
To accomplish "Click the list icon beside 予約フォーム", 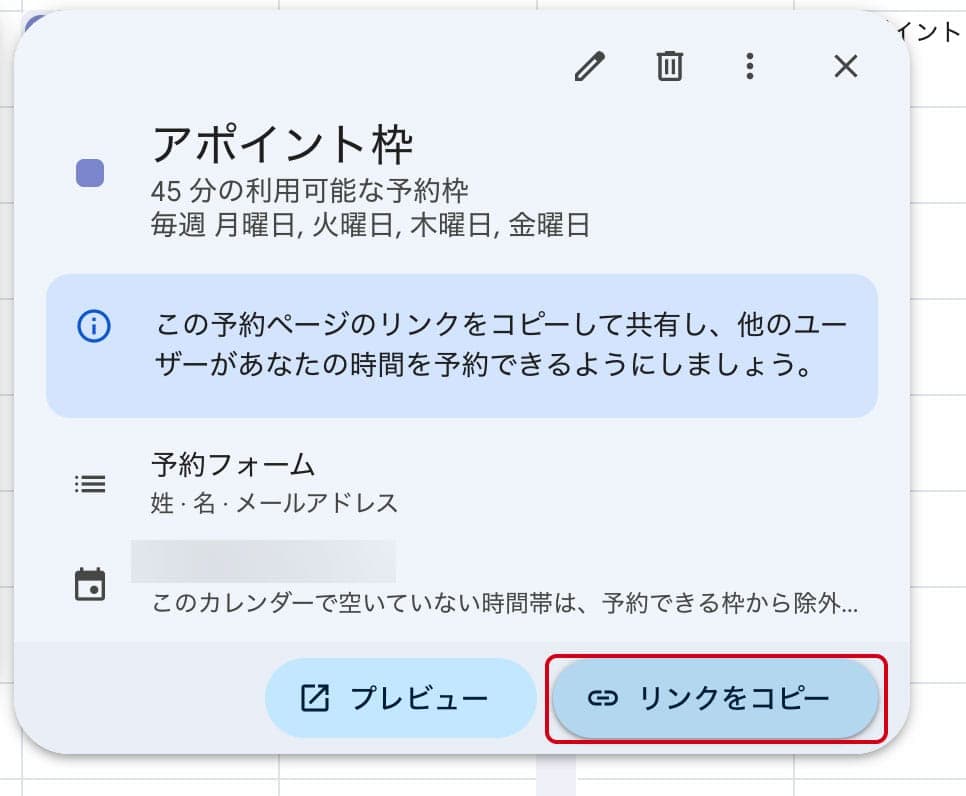I will click(x=90, y=484).
